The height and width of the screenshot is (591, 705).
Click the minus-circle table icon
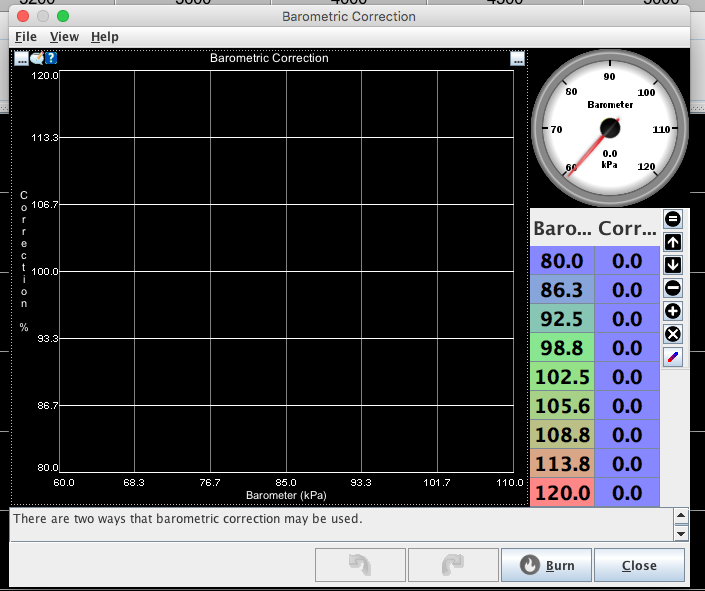(x=673, y=288)
